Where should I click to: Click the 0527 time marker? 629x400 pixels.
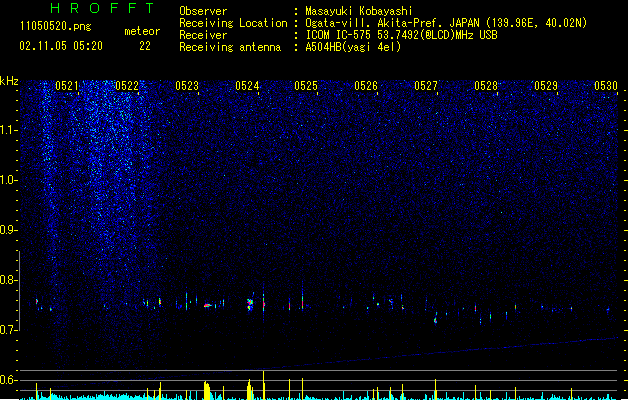[x=426, y=86]
